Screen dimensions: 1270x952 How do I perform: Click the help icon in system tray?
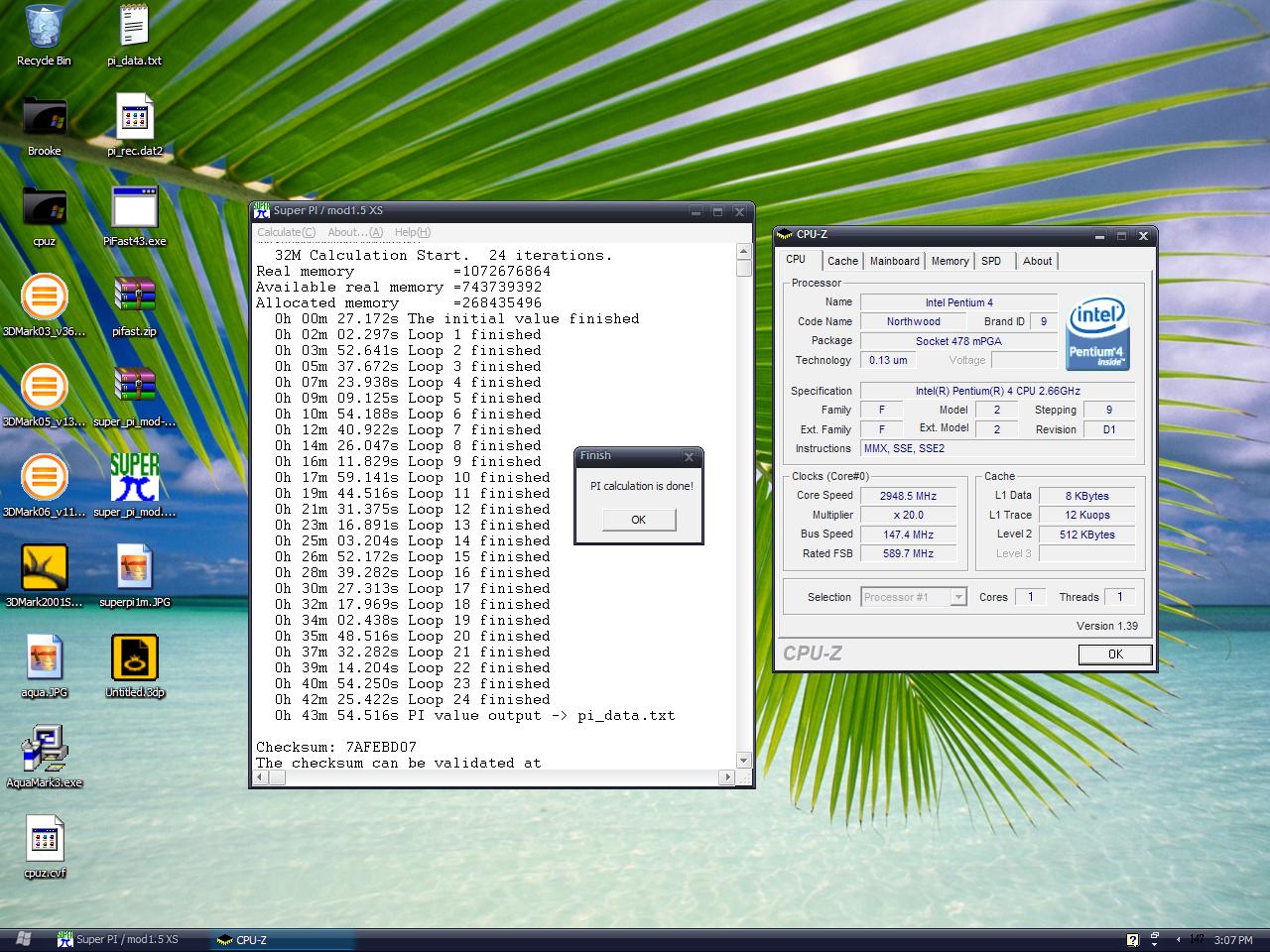tap(1132, 939)
